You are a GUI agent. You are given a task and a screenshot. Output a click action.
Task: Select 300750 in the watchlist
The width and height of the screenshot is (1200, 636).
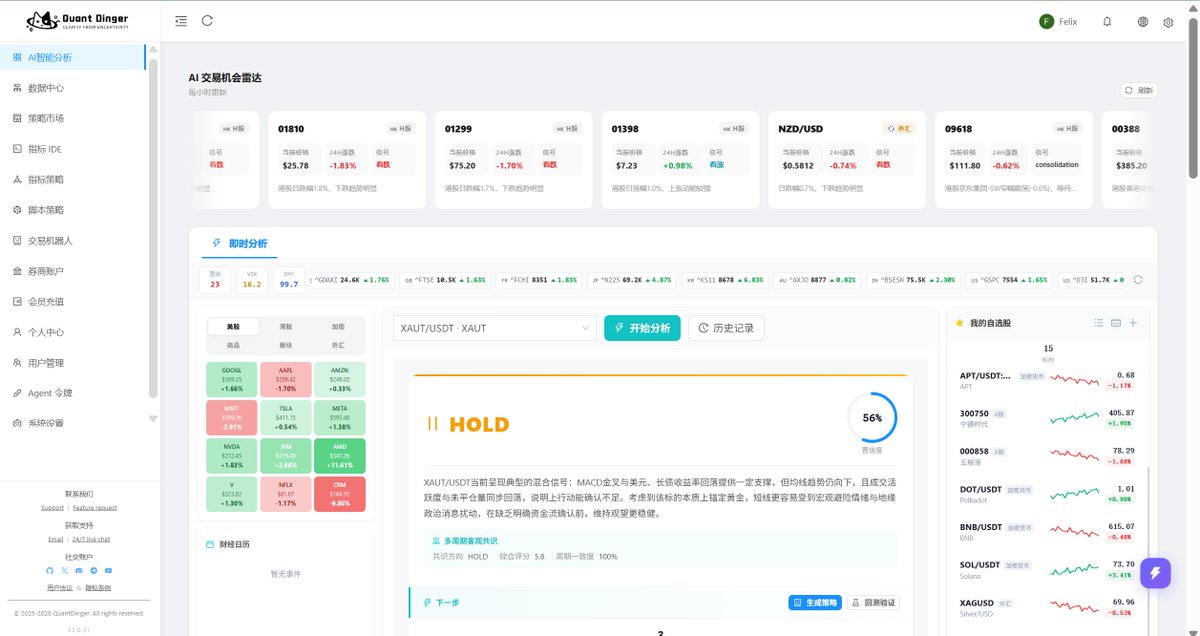click(1048, 417)
